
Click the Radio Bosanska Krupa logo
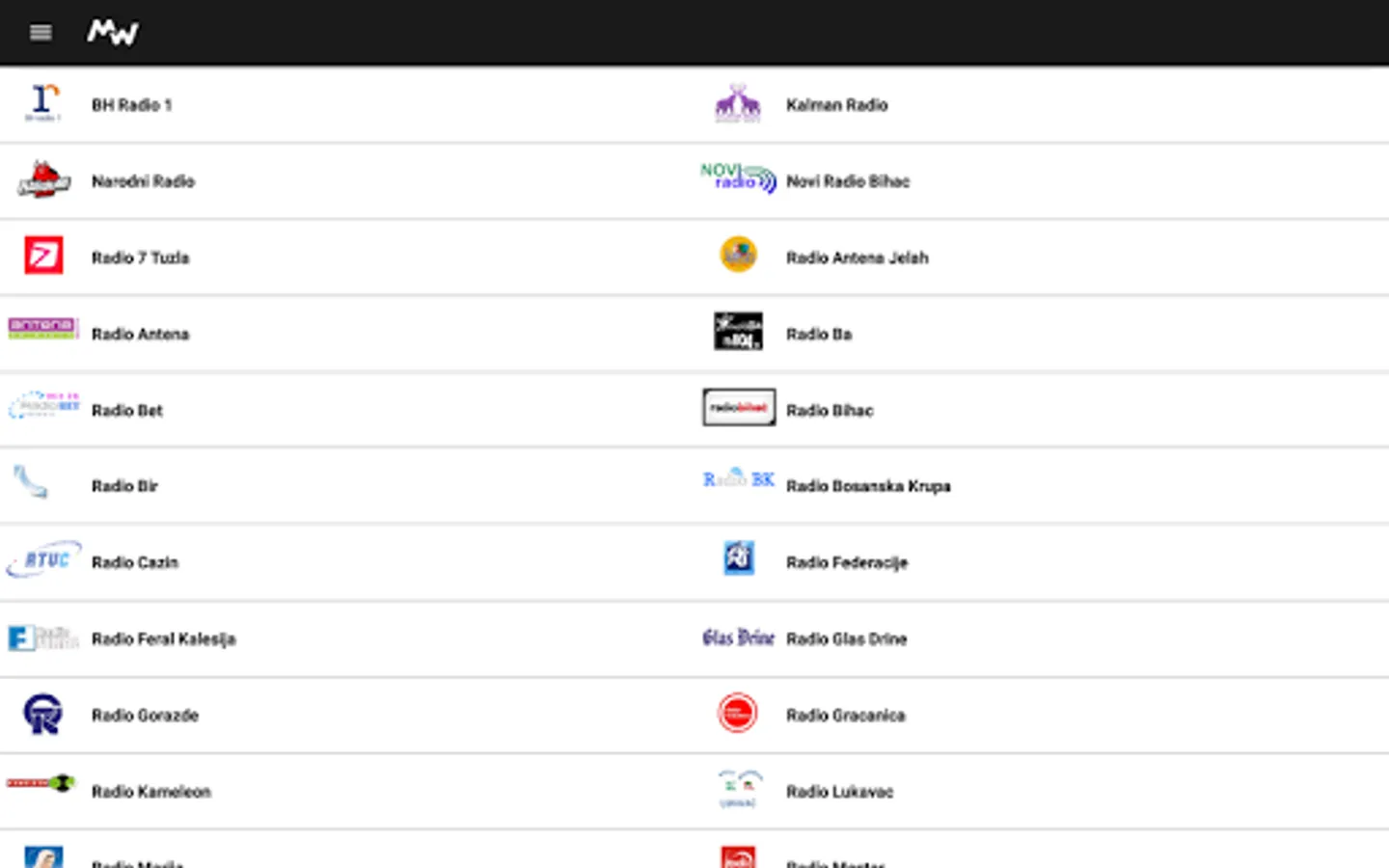(x=739, y=478)
